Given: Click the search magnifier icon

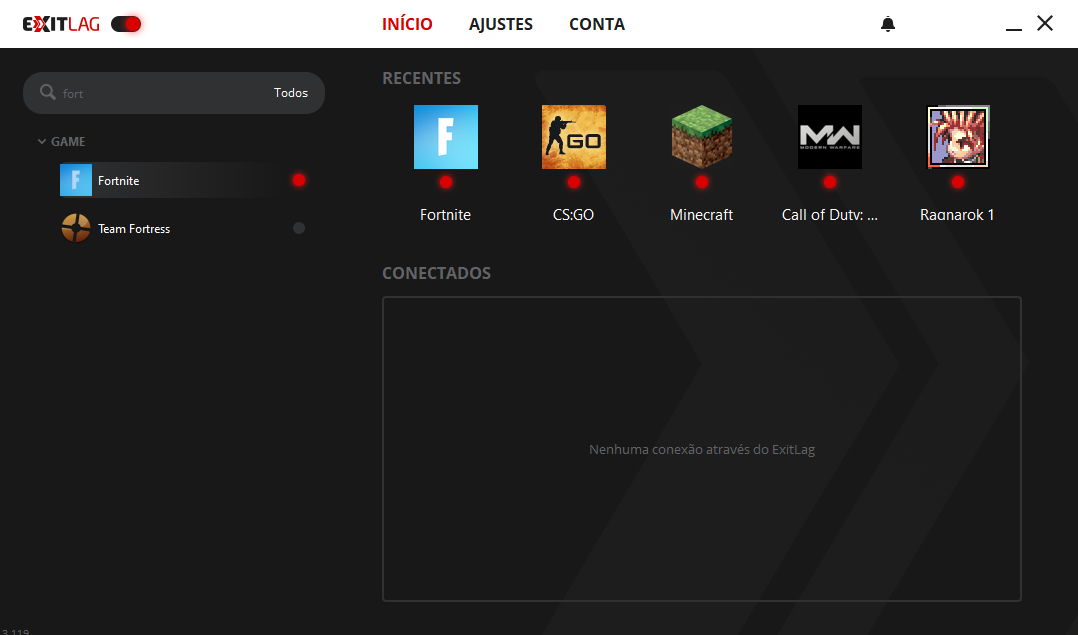Looking at the screenshot, I should [47, 93].
